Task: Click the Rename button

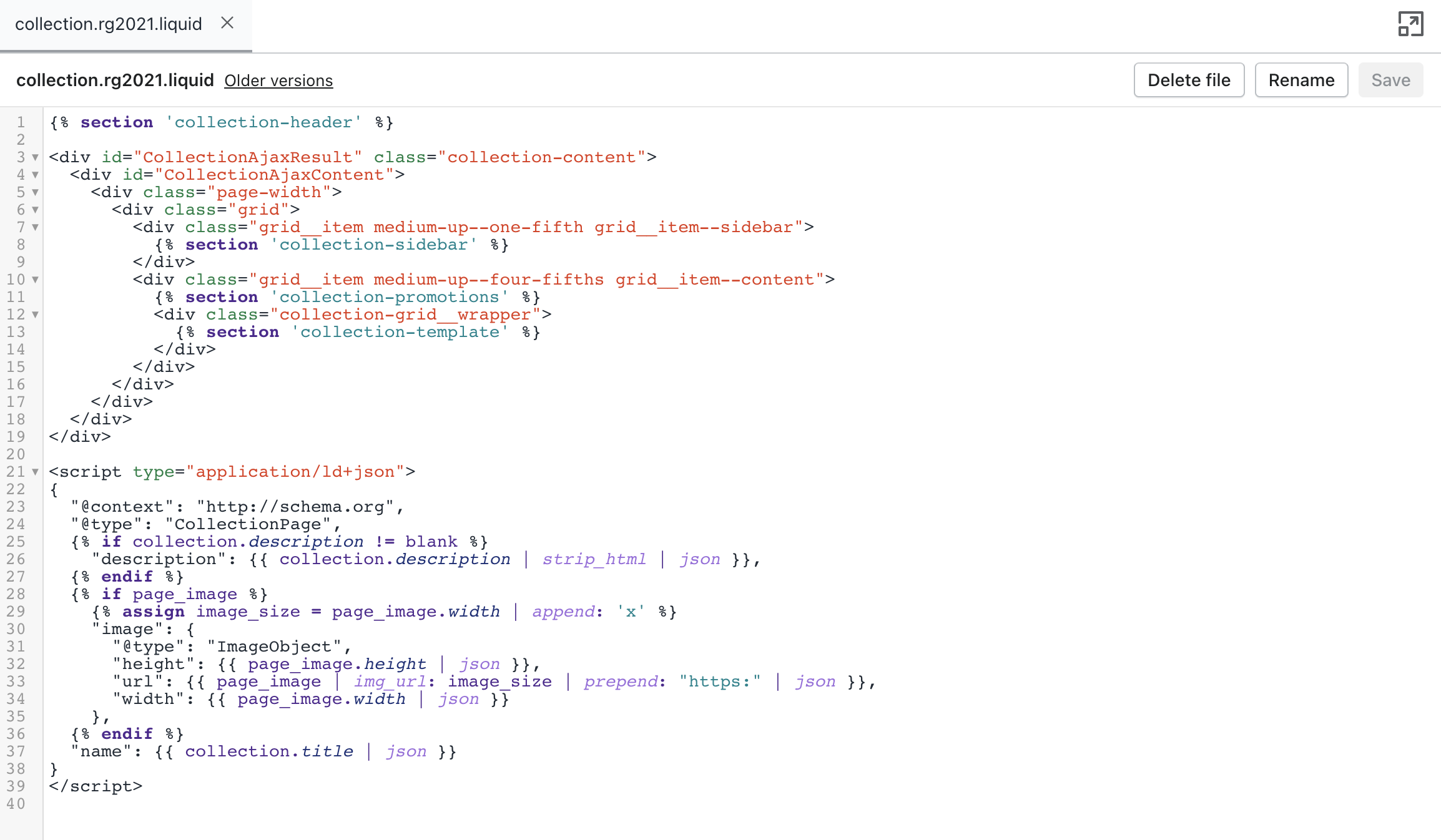Action: pyautogui.click(x=1301, y=80)
